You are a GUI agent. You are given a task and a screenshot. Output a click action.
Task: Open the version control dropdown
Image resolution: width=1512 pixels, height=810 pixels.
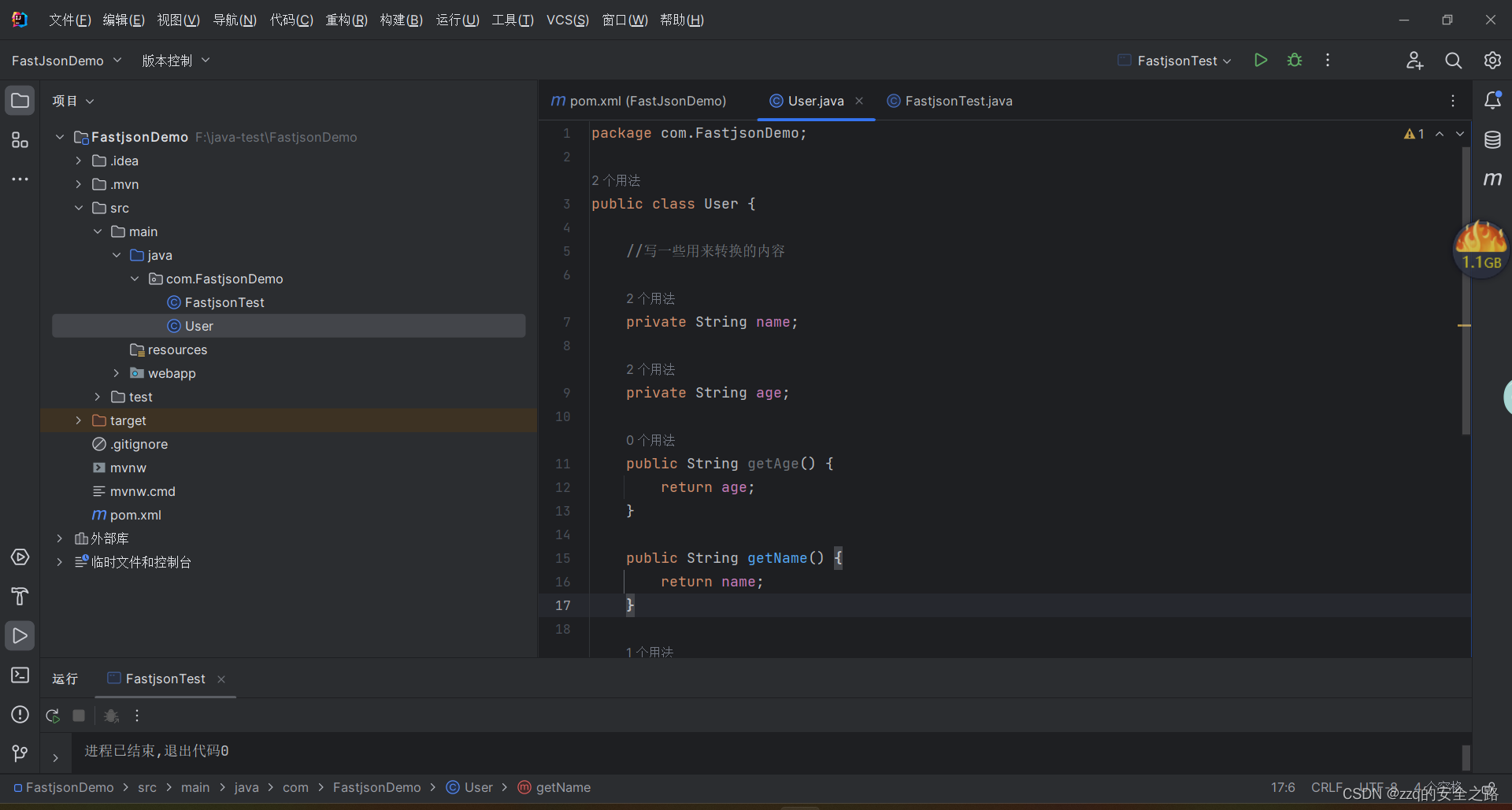coord(176,61)
